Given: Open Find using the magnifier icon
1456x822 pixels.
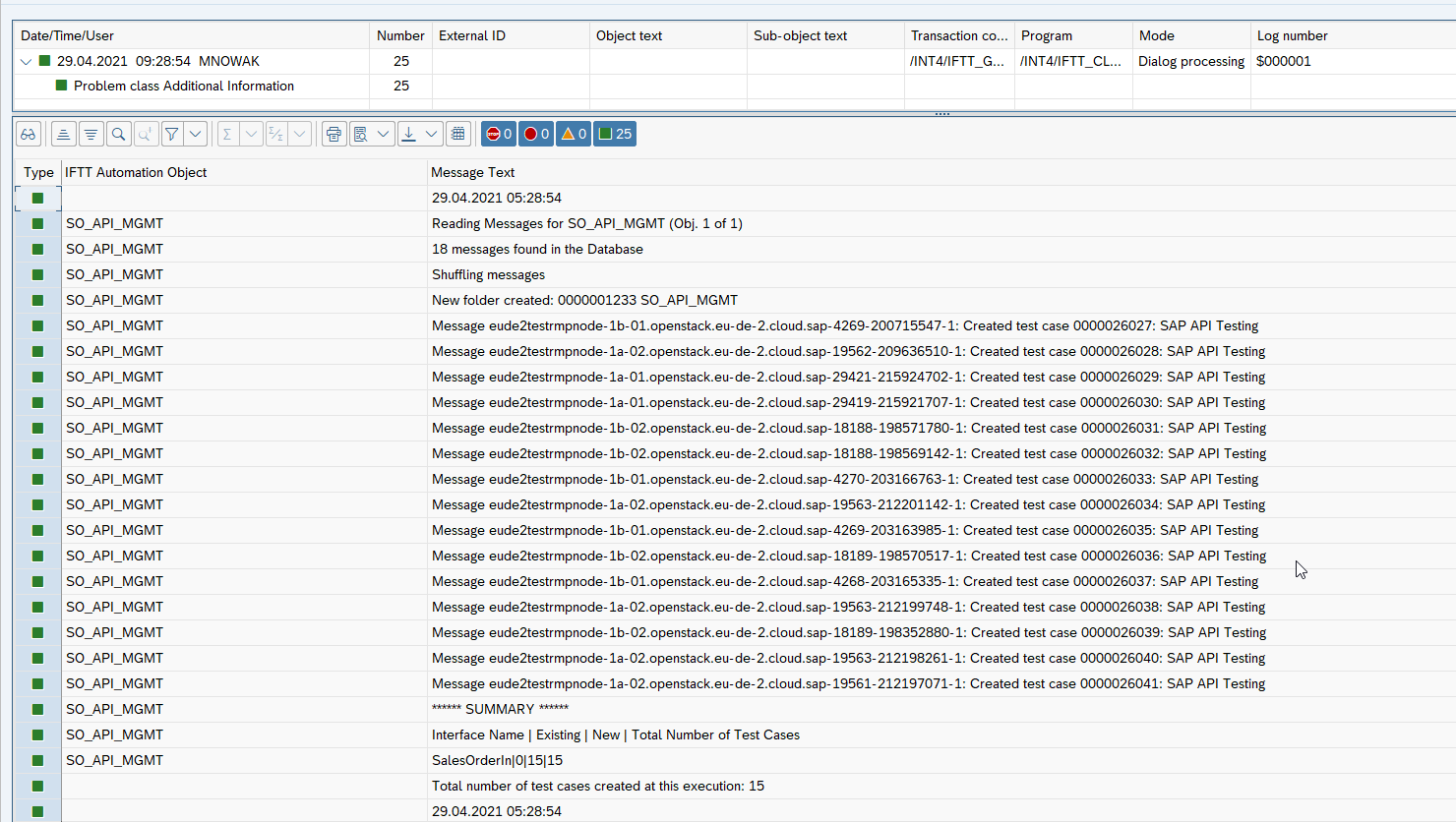Looking at the screenshot, I should (118, 134).
